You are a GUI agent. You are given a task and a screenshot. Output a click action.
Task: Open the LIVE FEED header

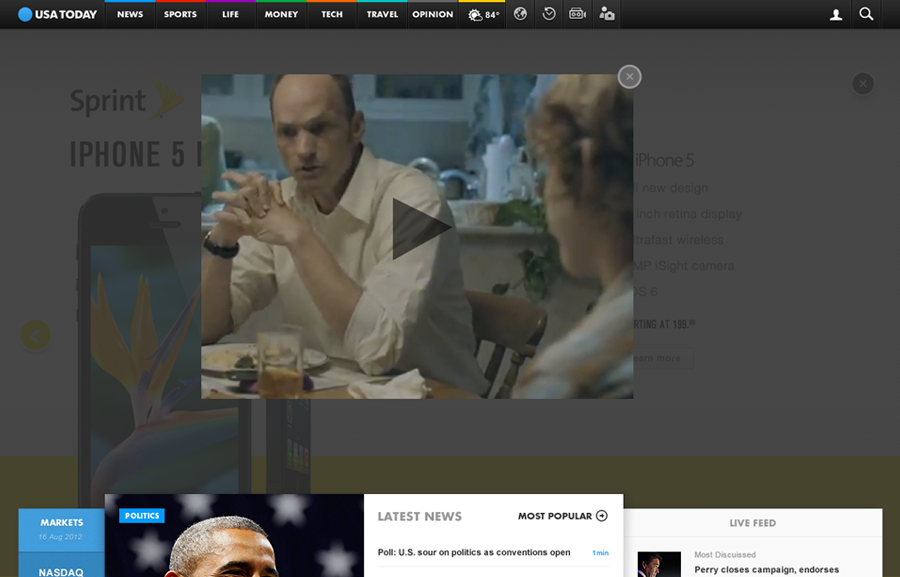[x=752, y=523]
